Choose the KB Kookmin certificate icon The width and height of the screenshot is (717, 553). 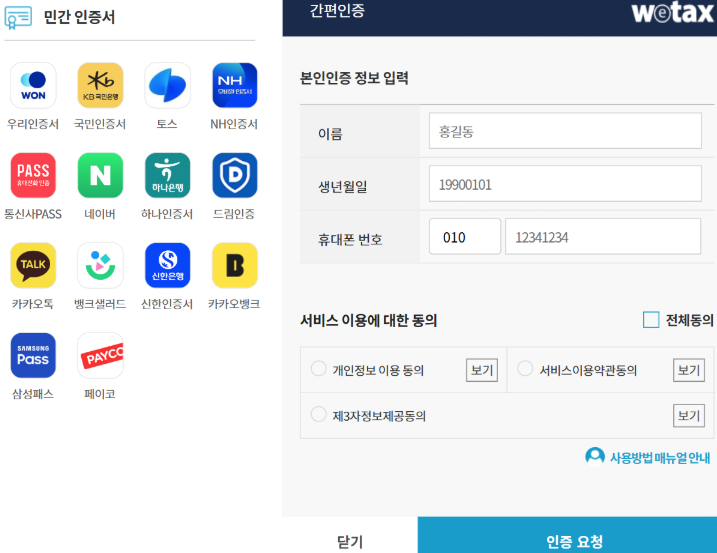[x=100, y=86]
